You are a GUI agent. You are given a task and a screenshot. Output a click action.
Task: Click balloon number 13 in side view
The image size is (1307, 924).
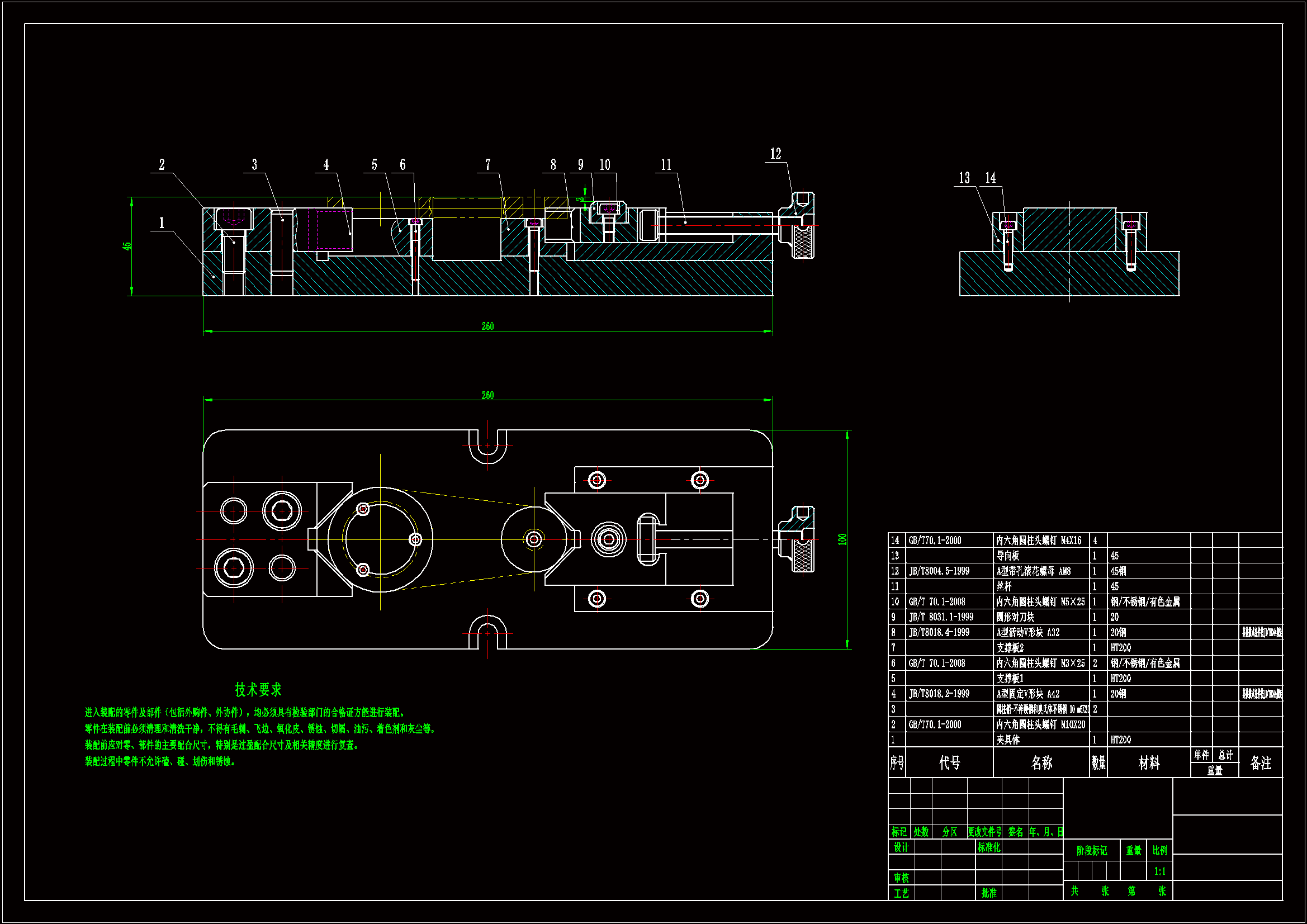[964, 178]
